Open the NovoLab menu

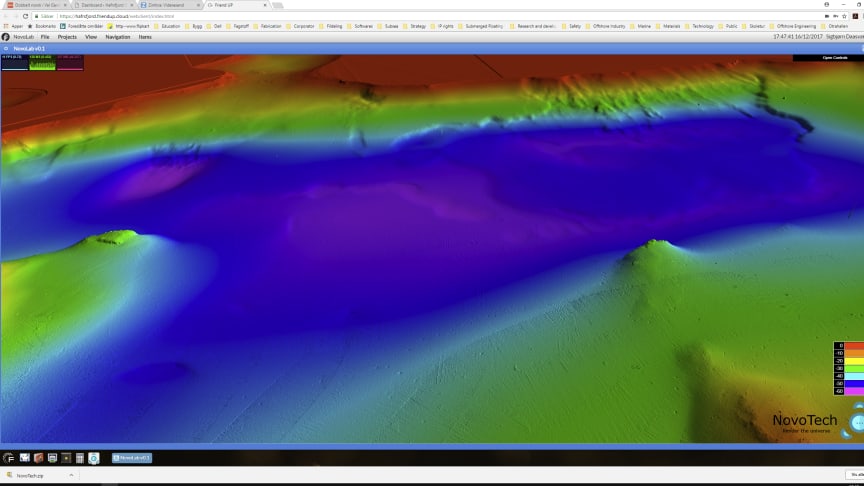click(x=23, y=37)
